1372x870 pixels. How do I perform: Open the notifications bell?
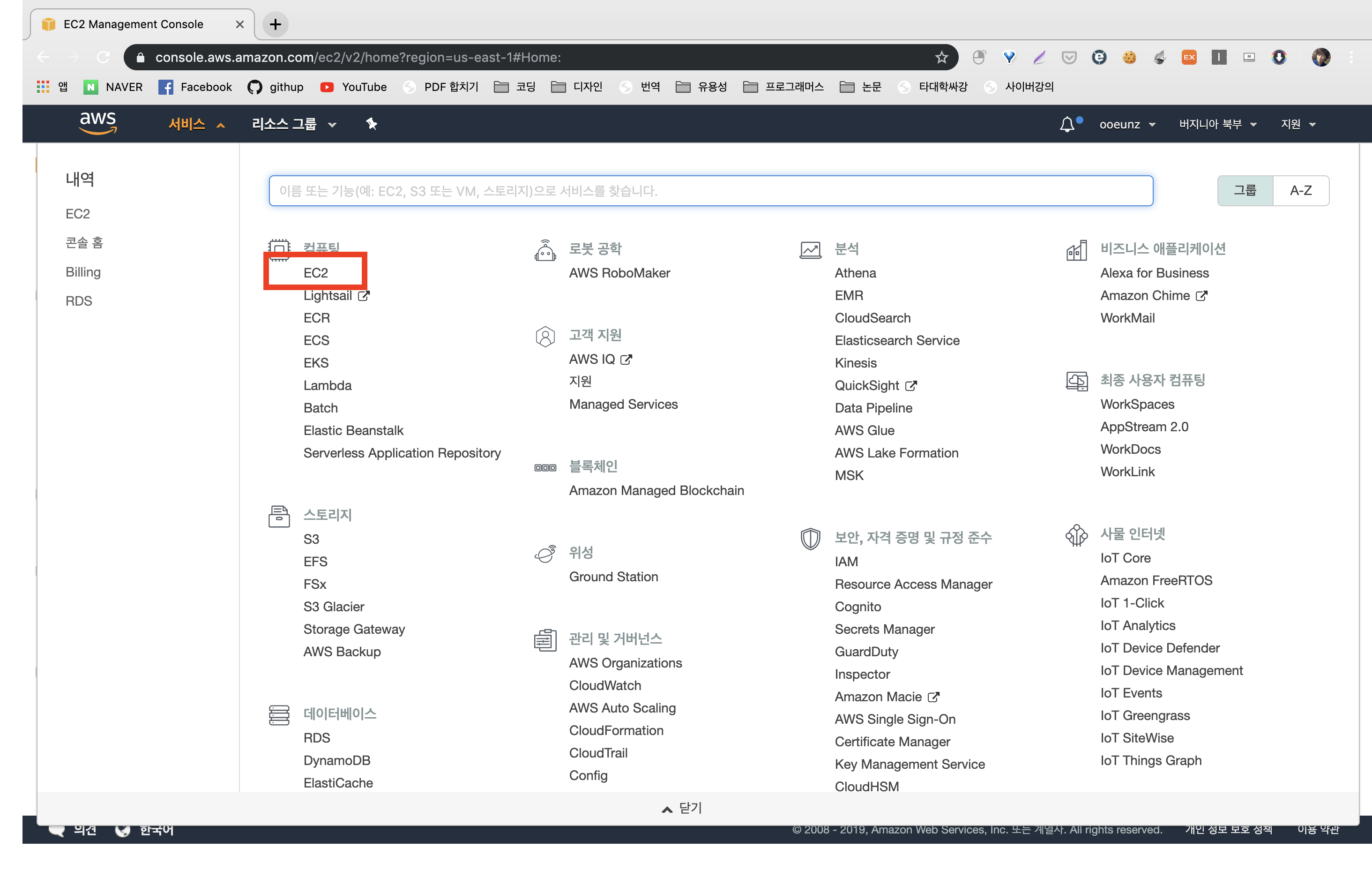[1067, 124]
